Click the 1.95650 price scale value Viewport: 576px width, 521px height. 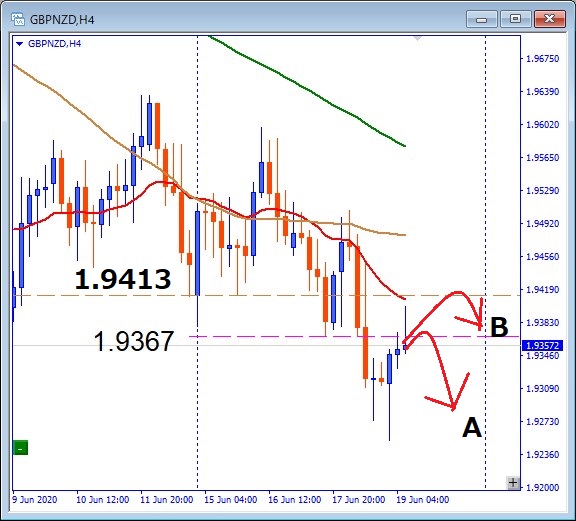(543, 158)
